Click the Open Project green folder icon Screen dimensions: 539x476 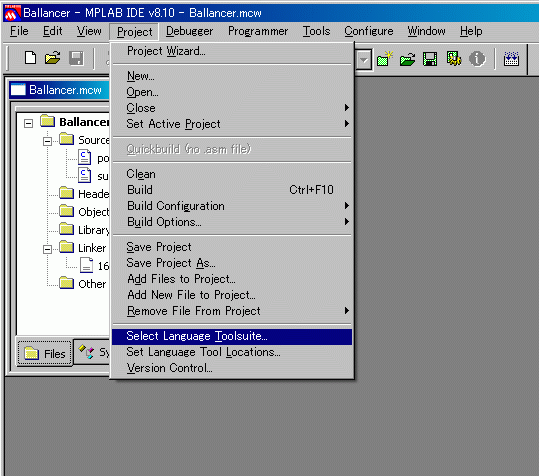point(408,59)
